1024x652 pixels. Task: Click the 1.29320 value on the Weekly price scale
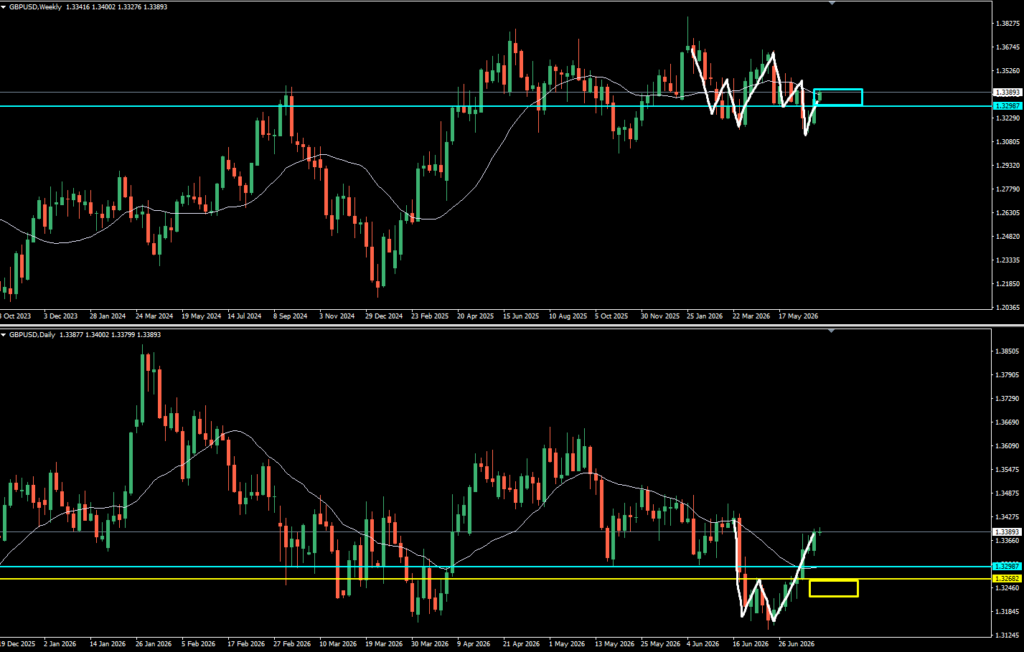point(1008,165)
